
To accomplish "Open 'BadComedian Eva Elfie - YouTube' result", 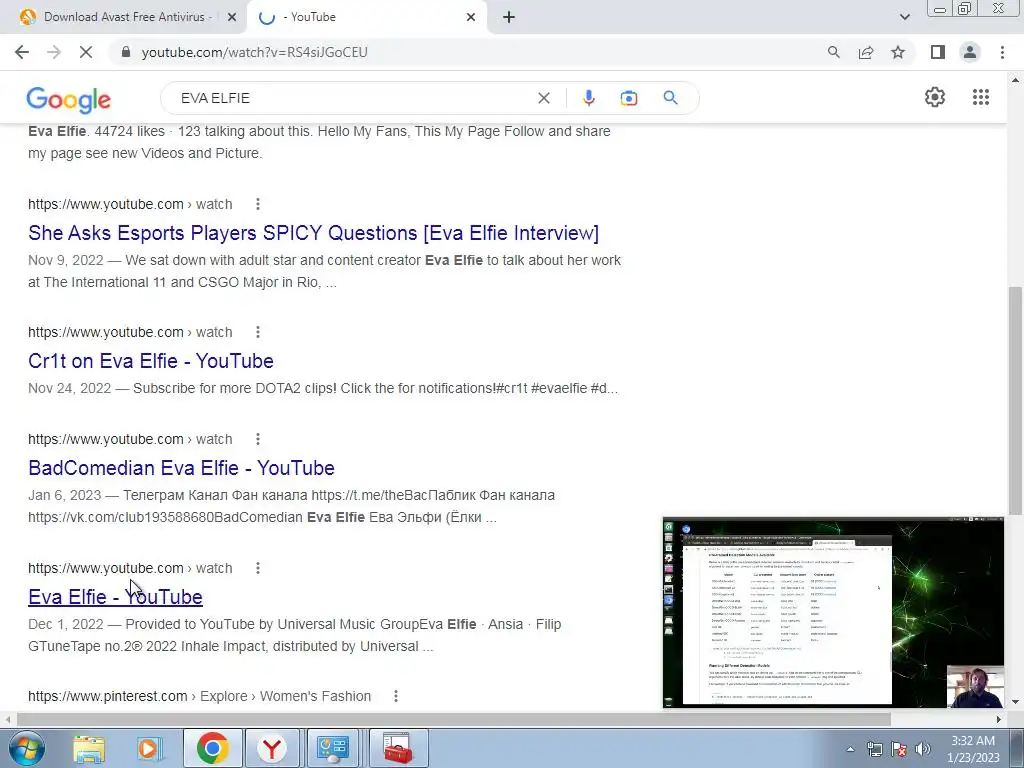I will point(182,468).
